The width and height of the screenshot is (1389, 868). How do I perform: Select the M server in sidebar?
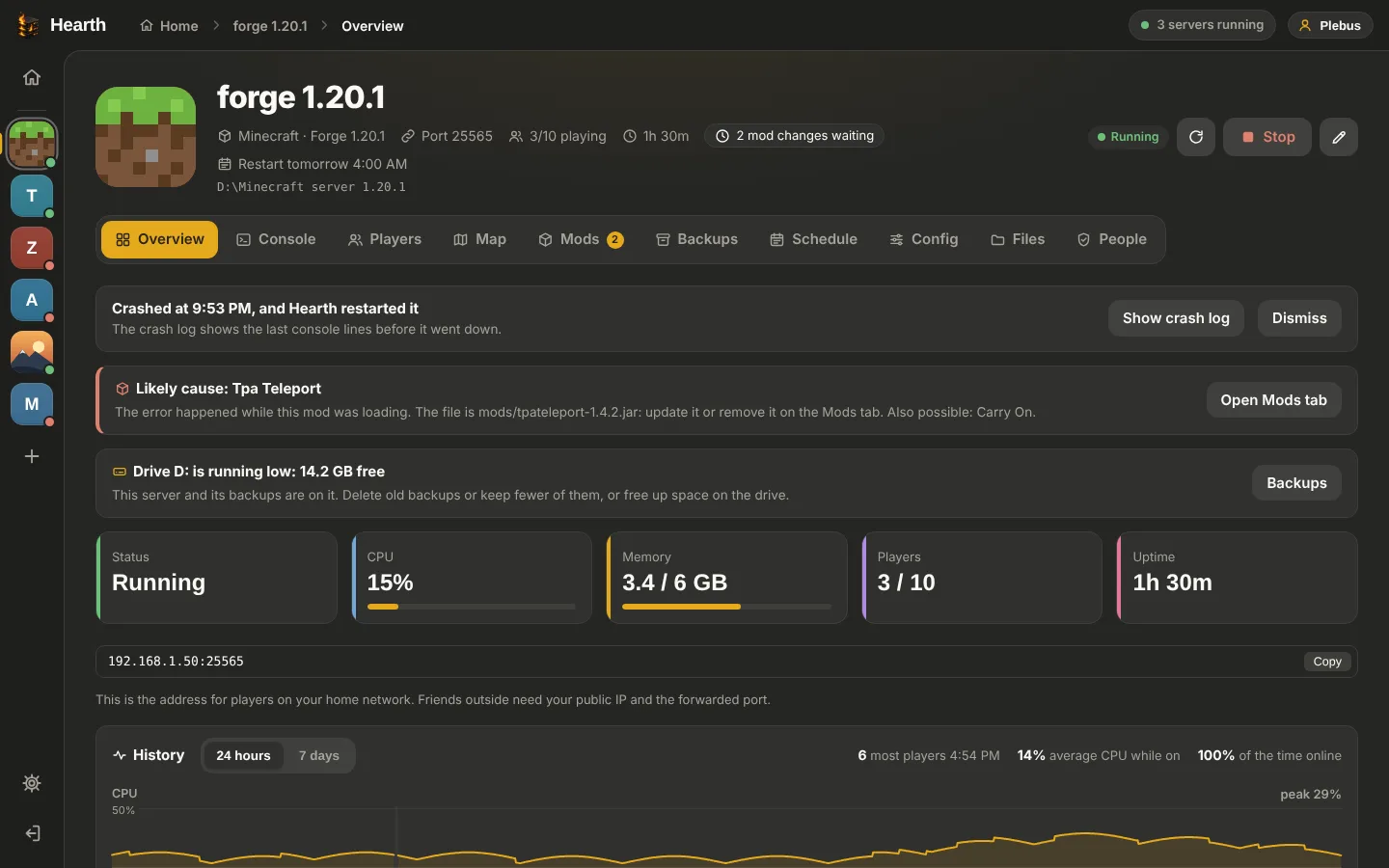pyautogui.click(x=32, y=404)
